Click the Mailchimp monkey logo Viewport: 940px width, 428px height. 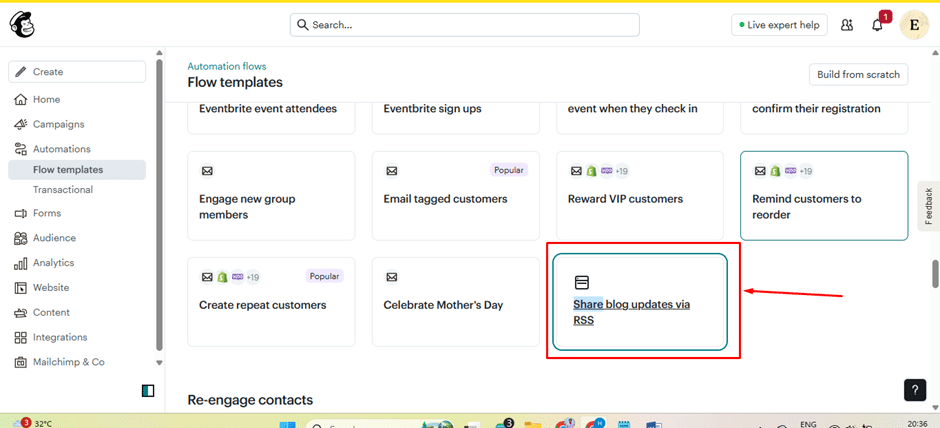pyautogui.click(x=22, y=25)
